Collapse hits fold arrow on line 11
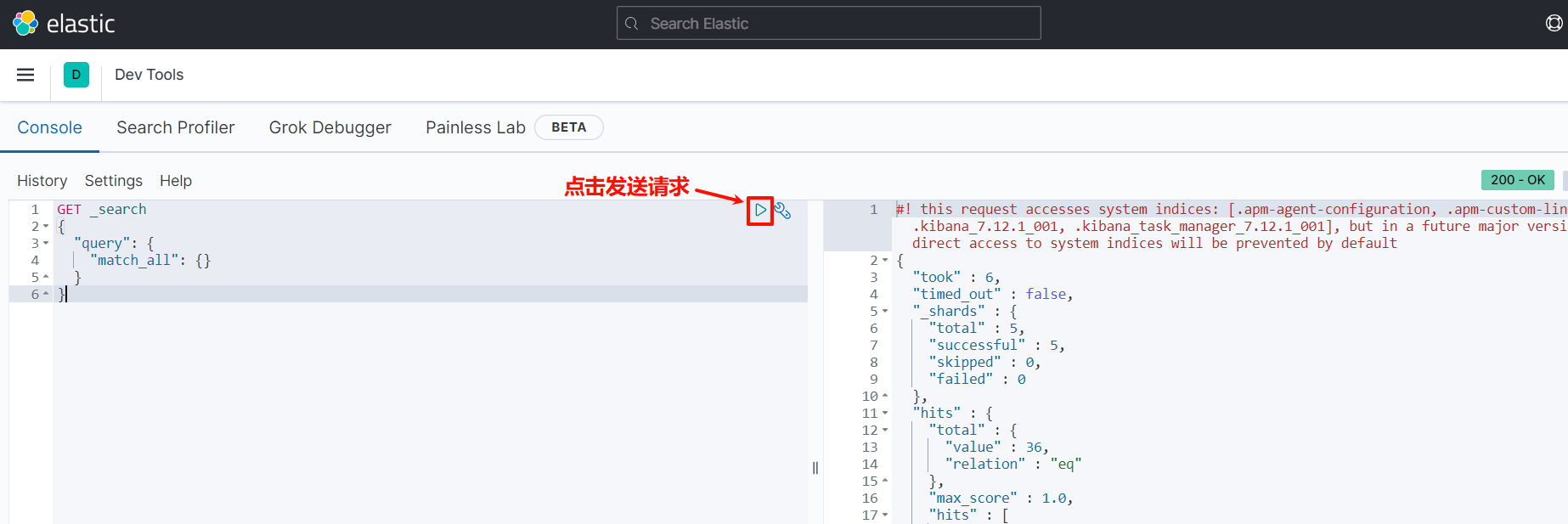 (x=885, y=414)
